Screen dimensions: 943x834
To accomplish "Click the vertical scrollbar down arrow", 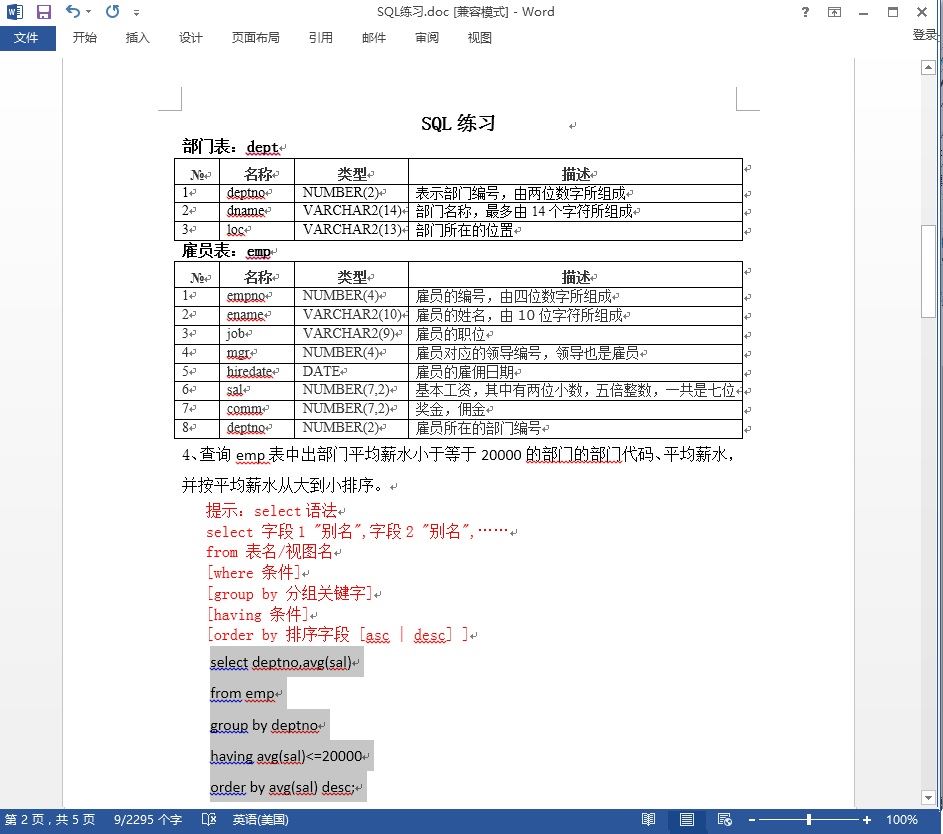I will 928,797.
